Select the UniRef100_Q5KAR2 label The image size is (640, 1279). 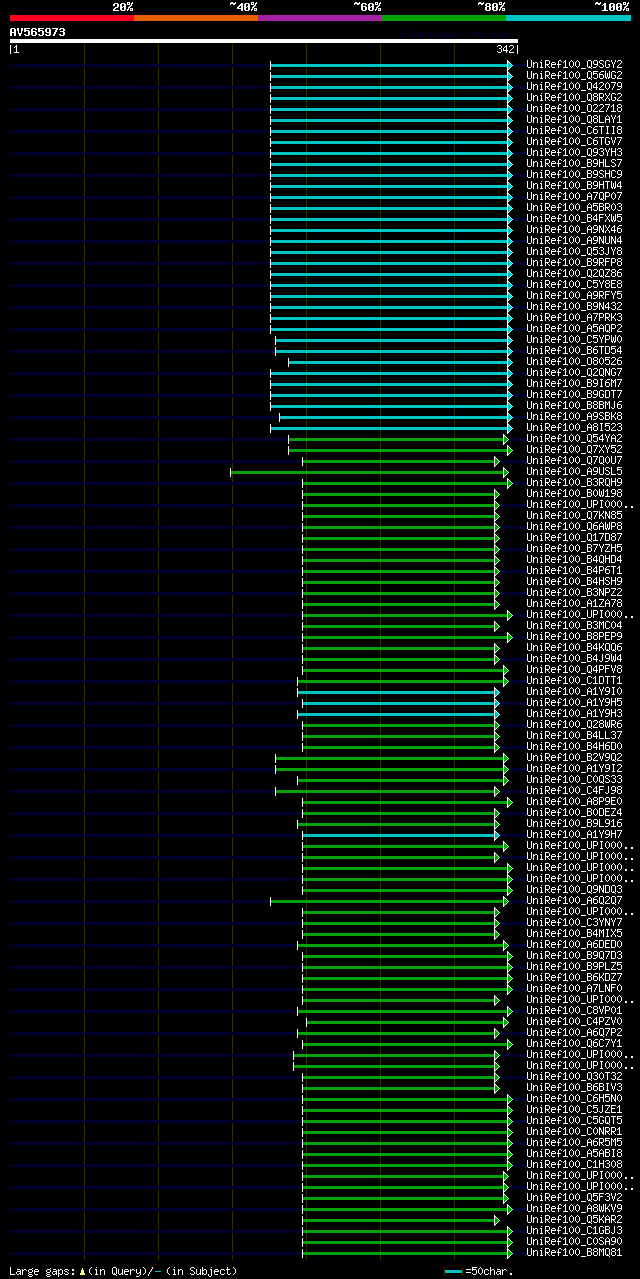574,1219
